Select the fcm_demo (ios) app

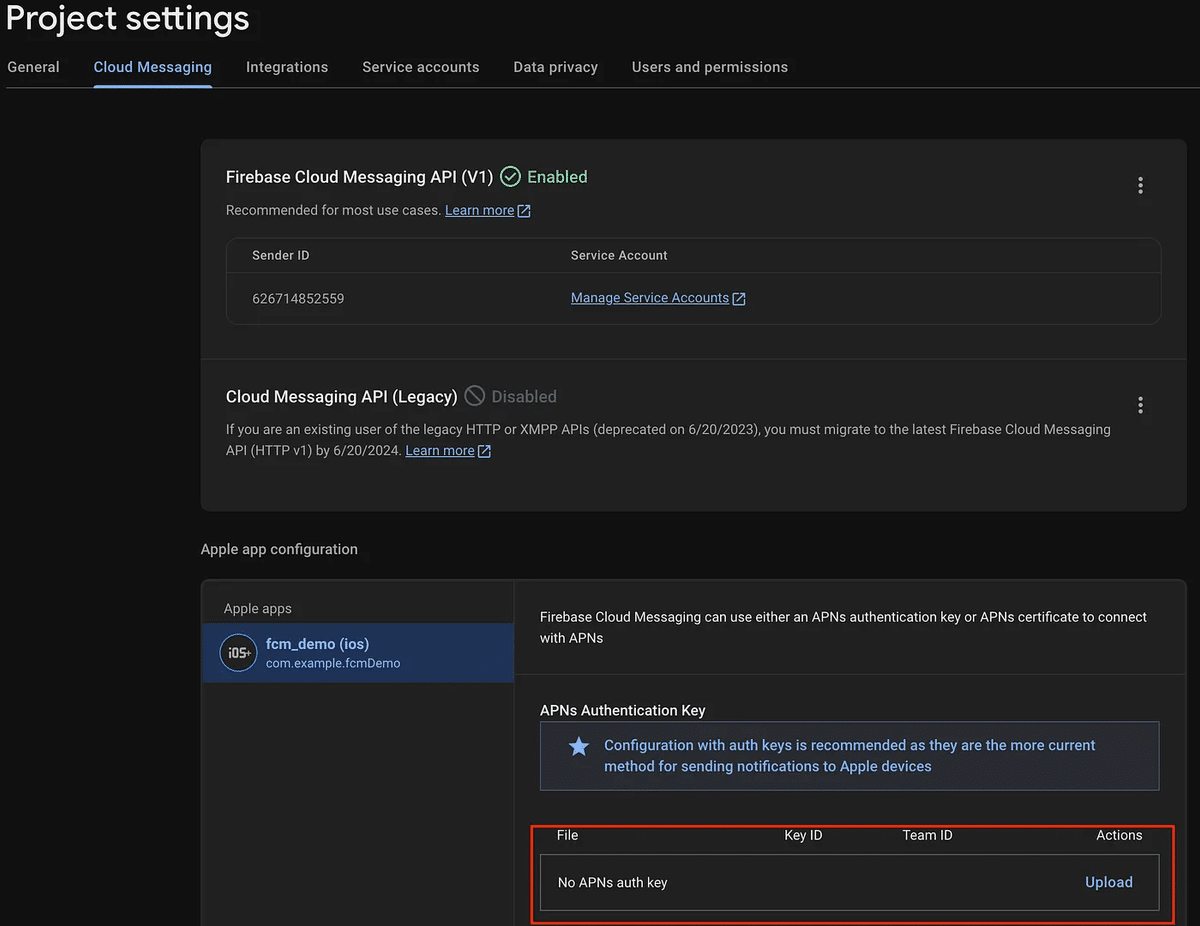[358, 653]
